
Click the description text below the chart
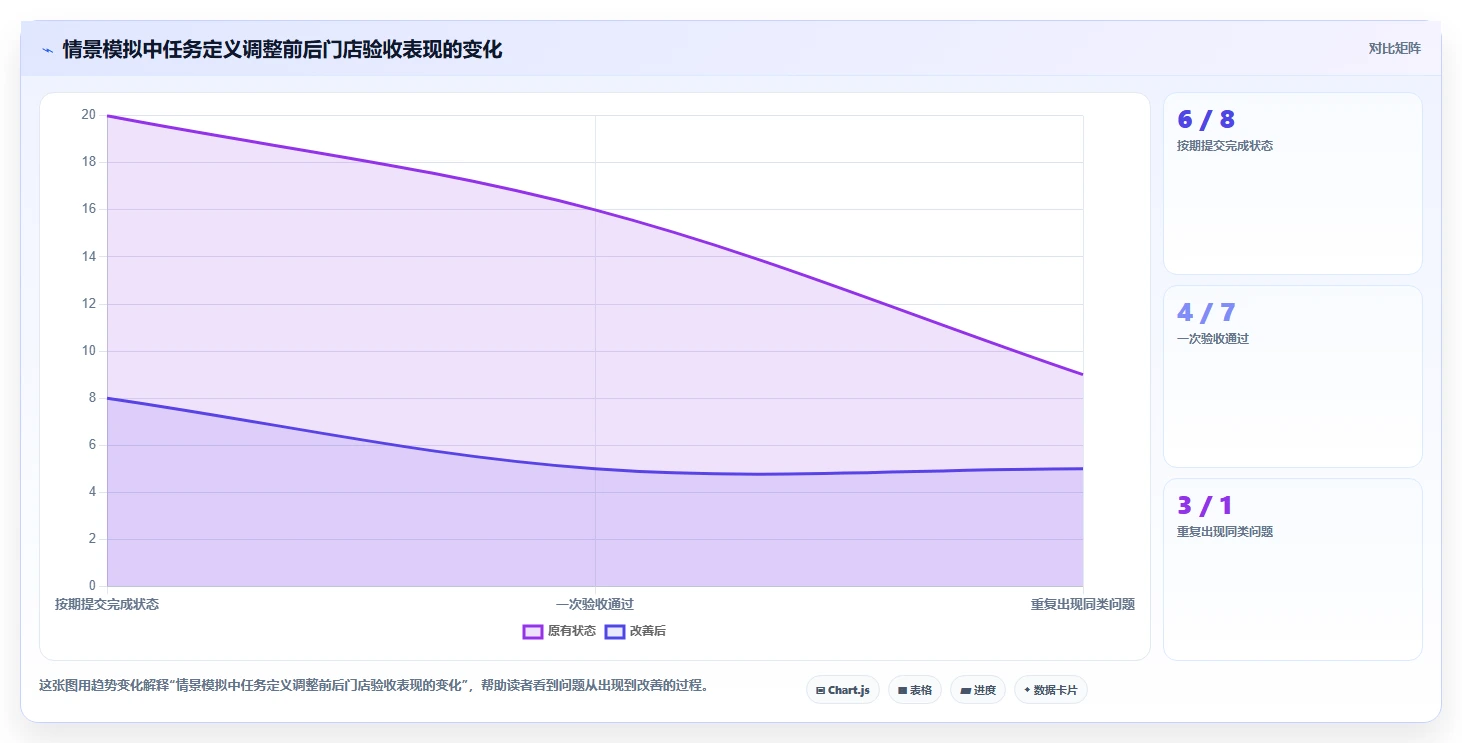pos(373,686)
